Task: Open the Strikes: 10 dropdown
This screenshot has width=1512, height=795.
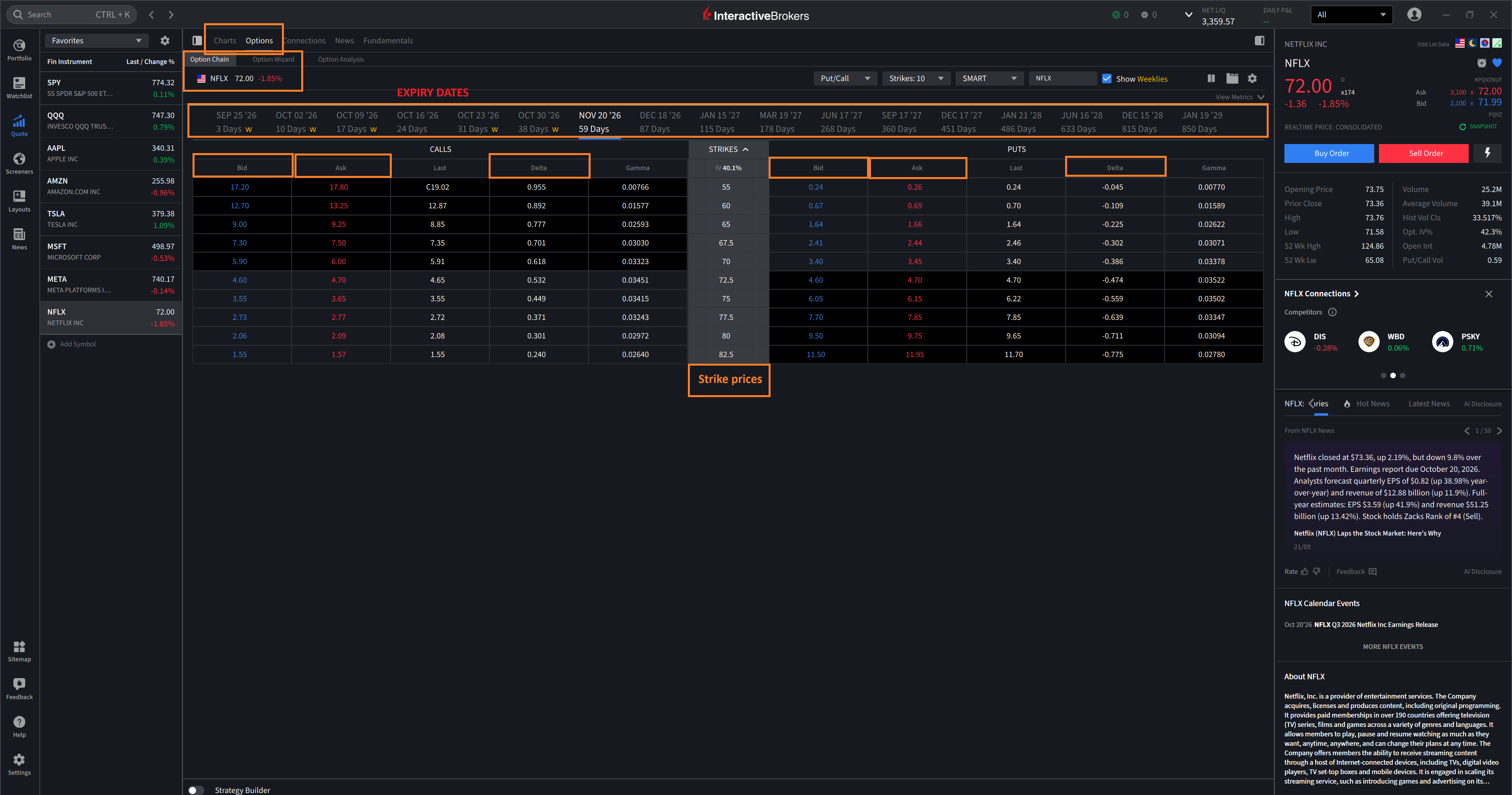Action: click(x=915, y=78)
